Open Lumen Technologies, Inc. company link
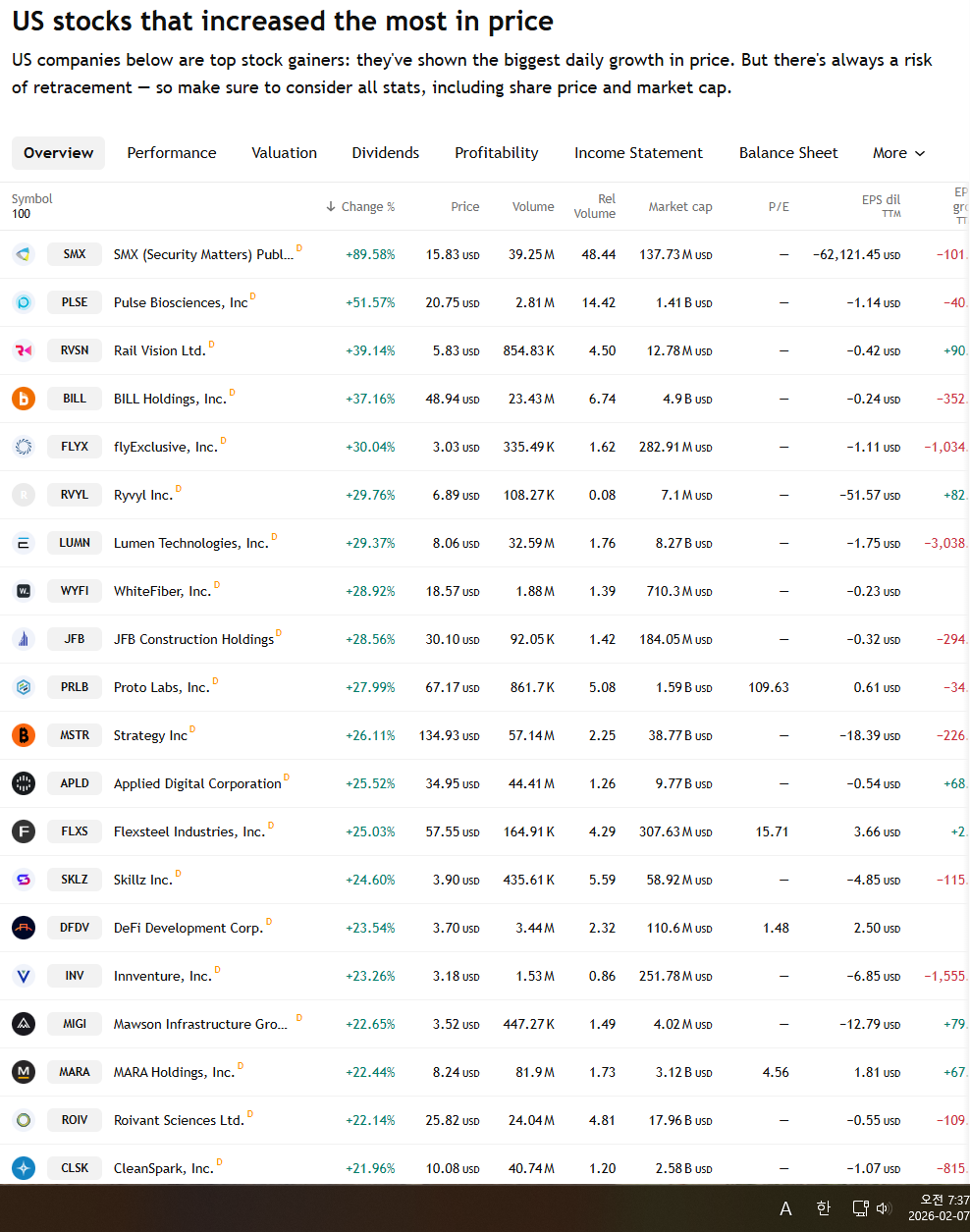 pos(190,543)
